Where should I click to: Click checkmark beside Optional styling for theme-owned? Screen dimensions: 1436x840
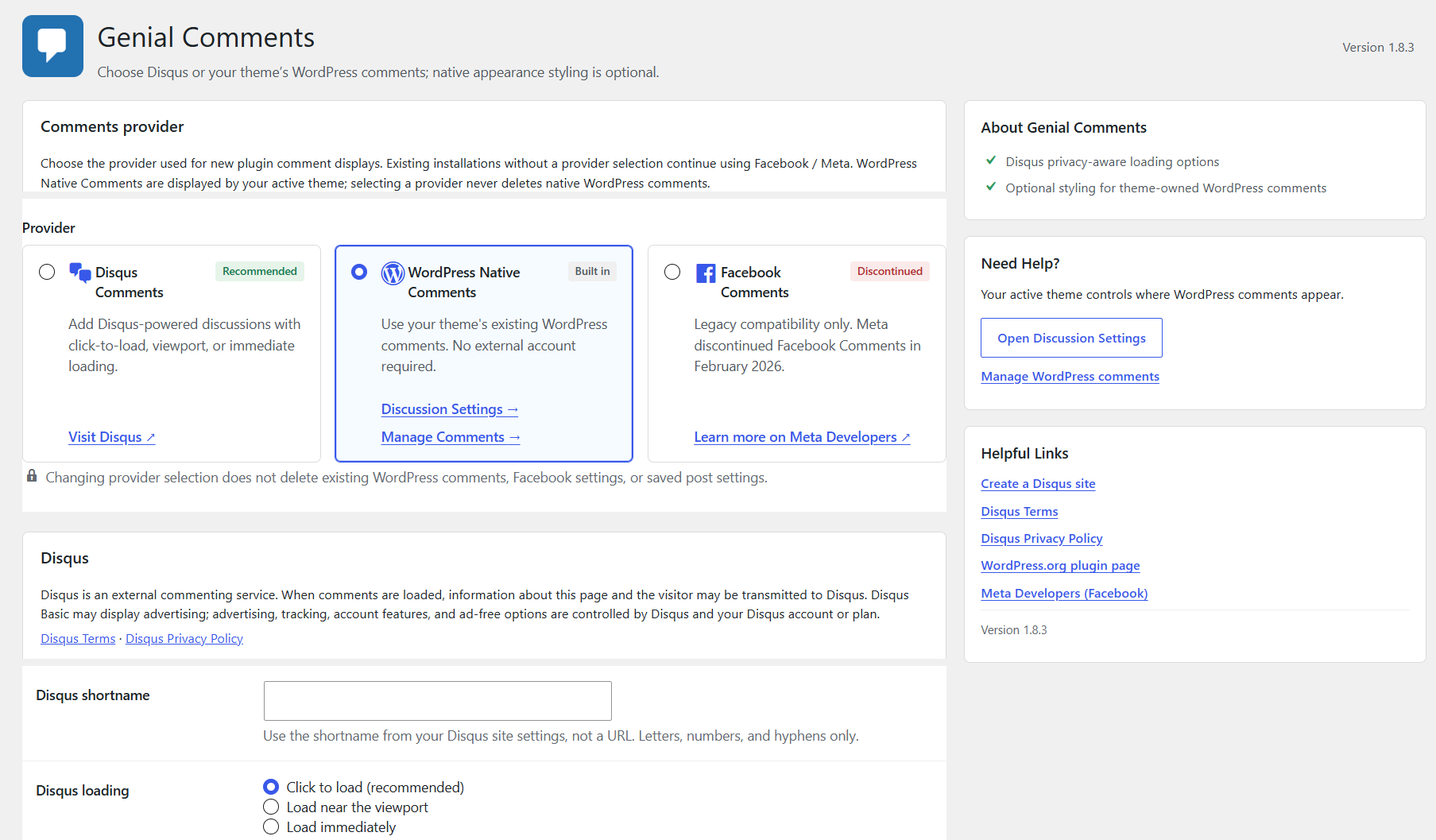[x=991, y=187]
